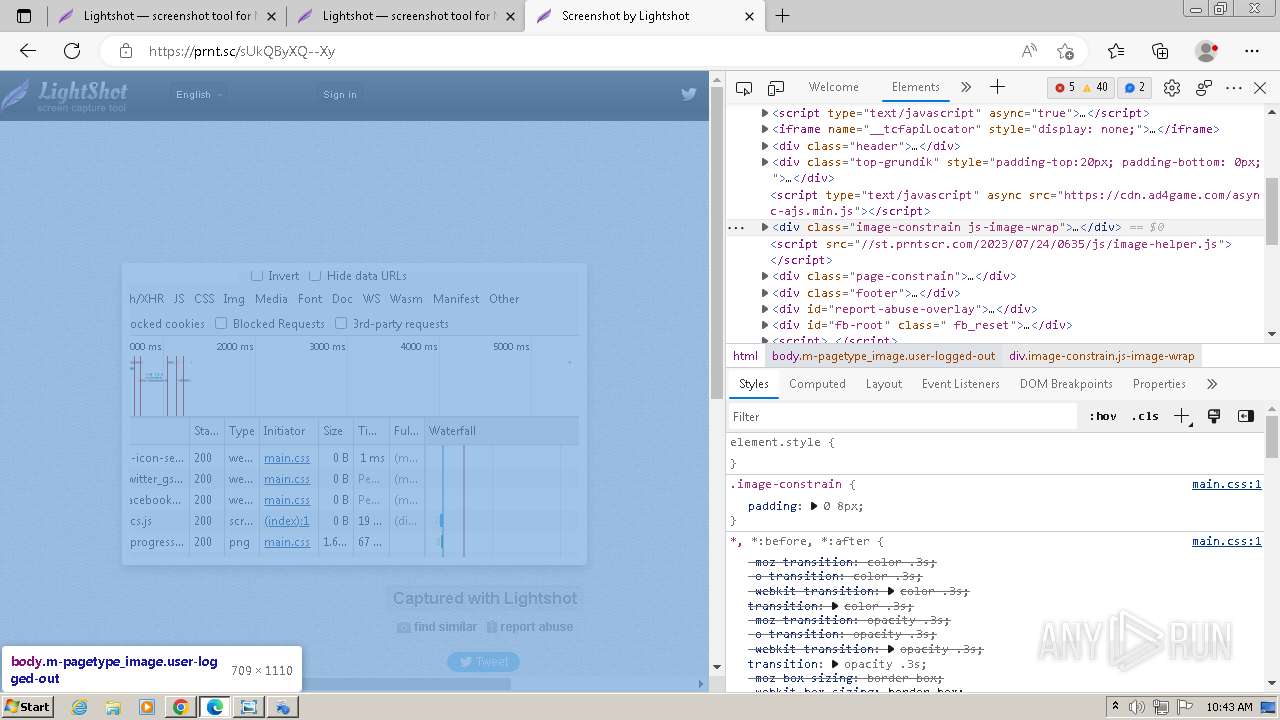Toggle the rendering emulation paintbrush icon

1214,416
